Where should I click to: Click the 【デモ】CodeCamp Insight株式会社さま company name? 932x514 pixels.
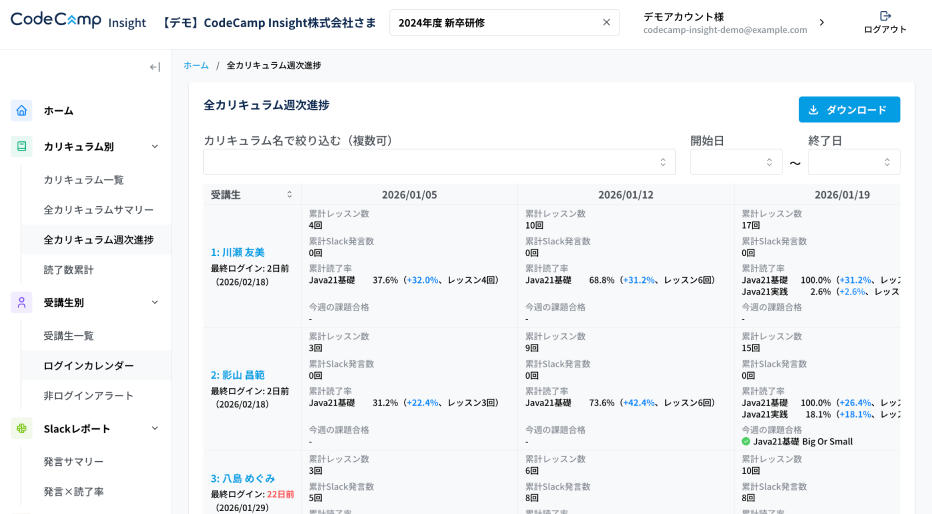point(269,23)
